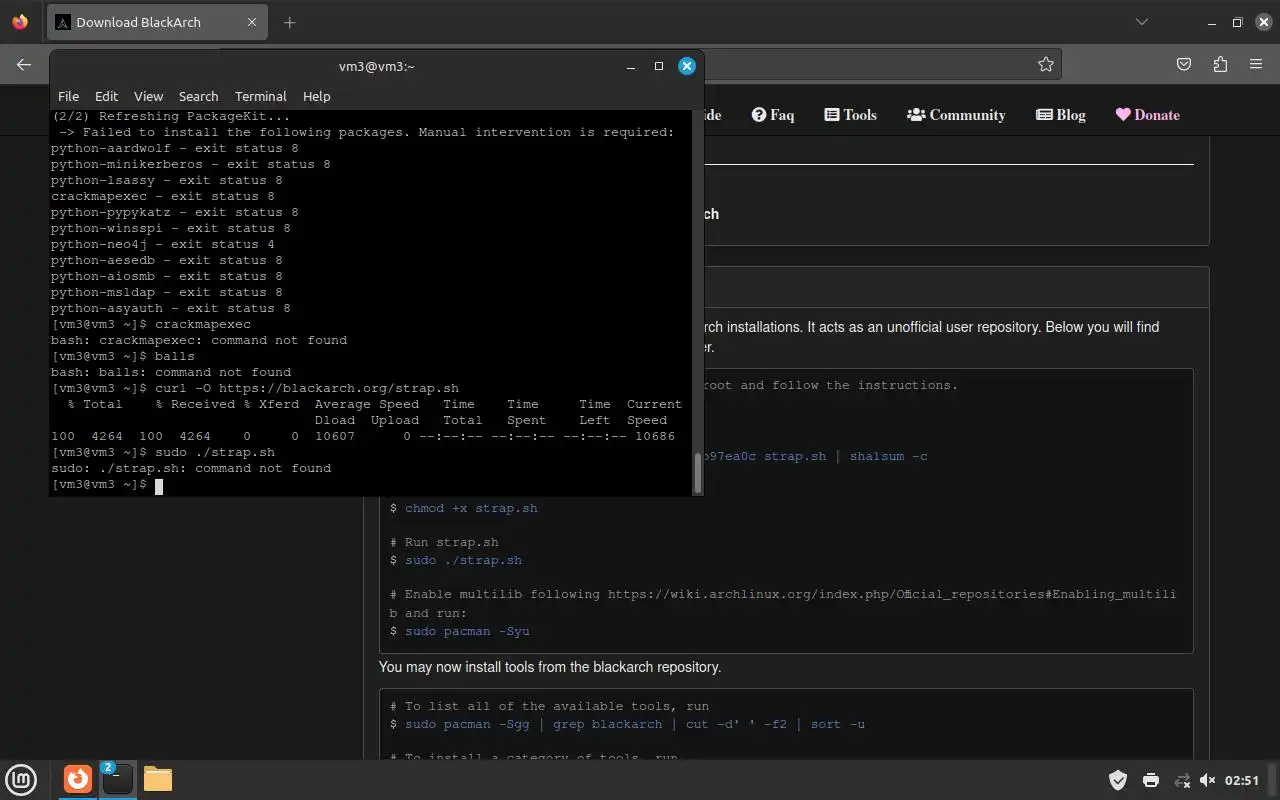Select the Download BlackArch tab
The width and height of the screenshot is (1280, 800).
[158, 22]
